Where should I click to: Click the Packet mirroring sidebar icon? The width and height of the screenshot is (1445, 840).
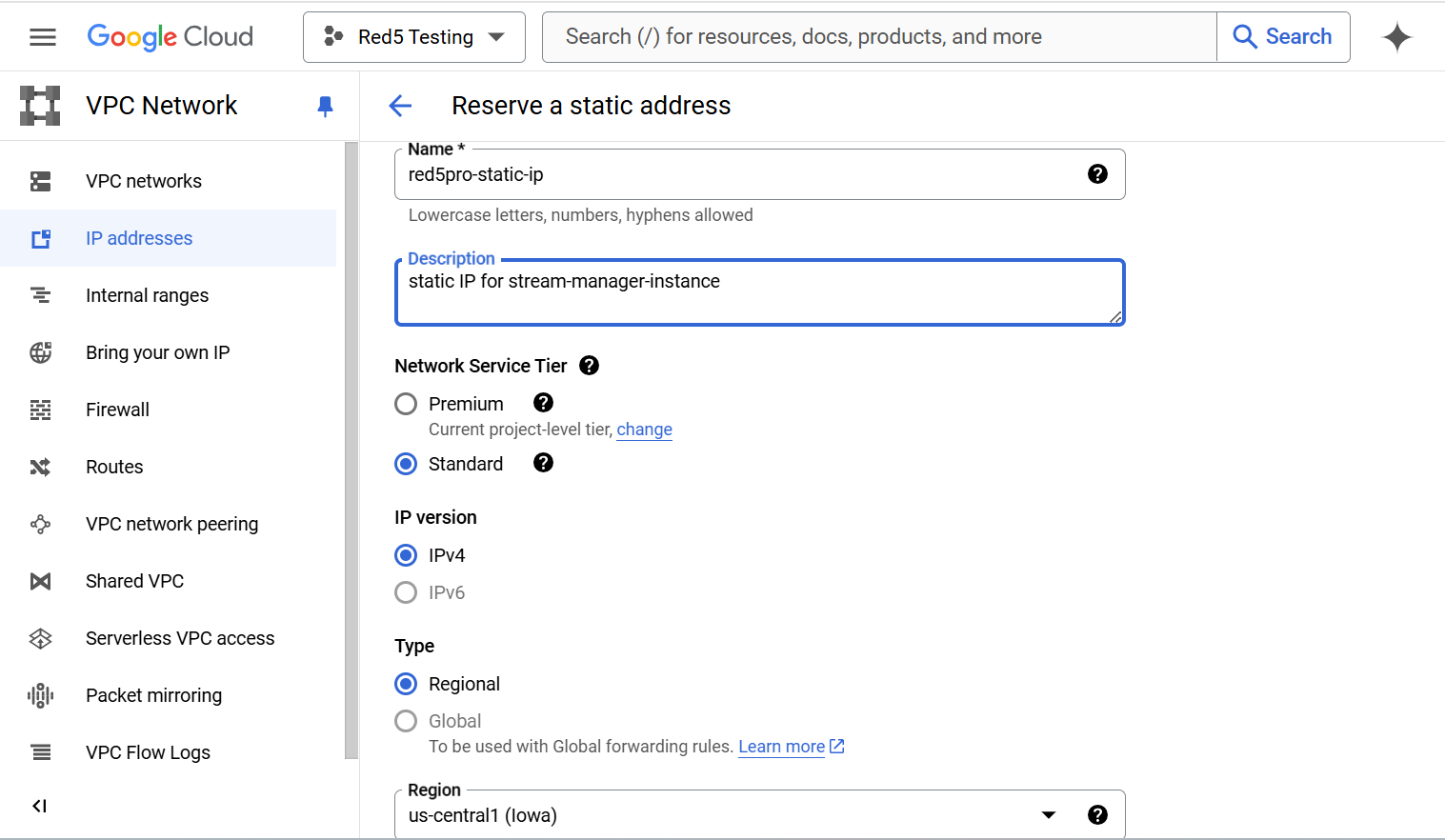pyautogui.click(x=40, y=695)
